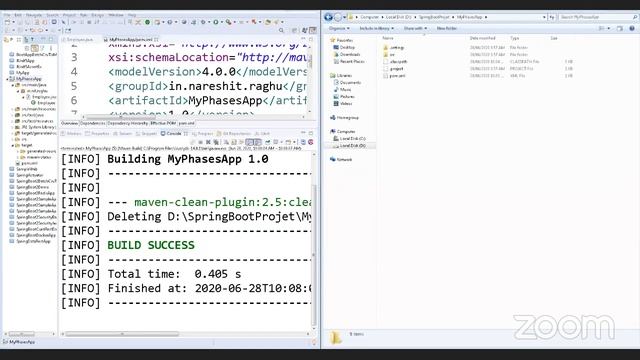Open the Progress view tab

[202, 133]
